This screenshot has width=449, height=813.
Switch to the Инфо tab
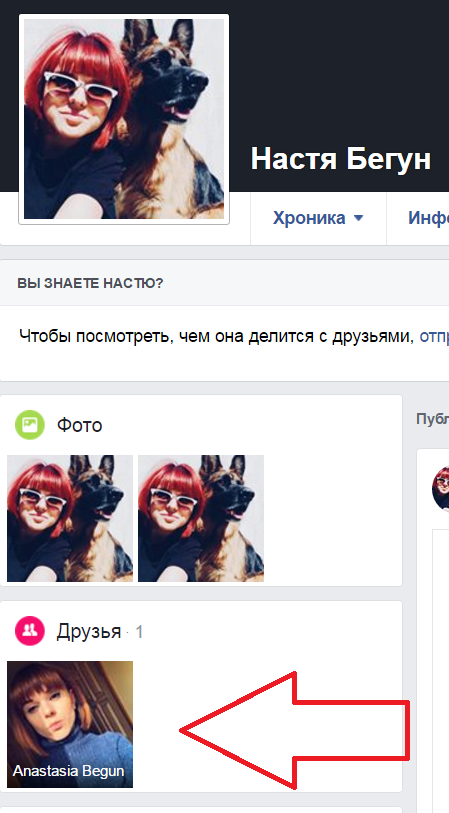(x=428, y=218)
